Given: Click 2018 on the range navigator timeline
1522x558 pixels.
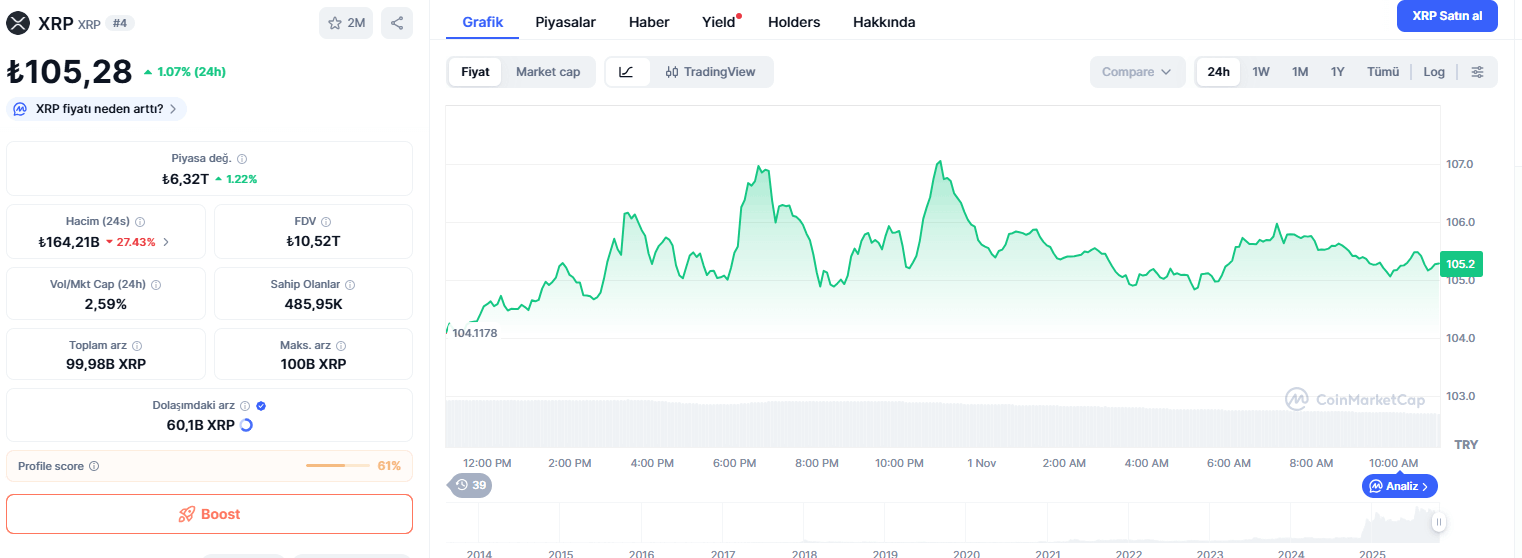Looking at the screenshot, I should (804, 553).
